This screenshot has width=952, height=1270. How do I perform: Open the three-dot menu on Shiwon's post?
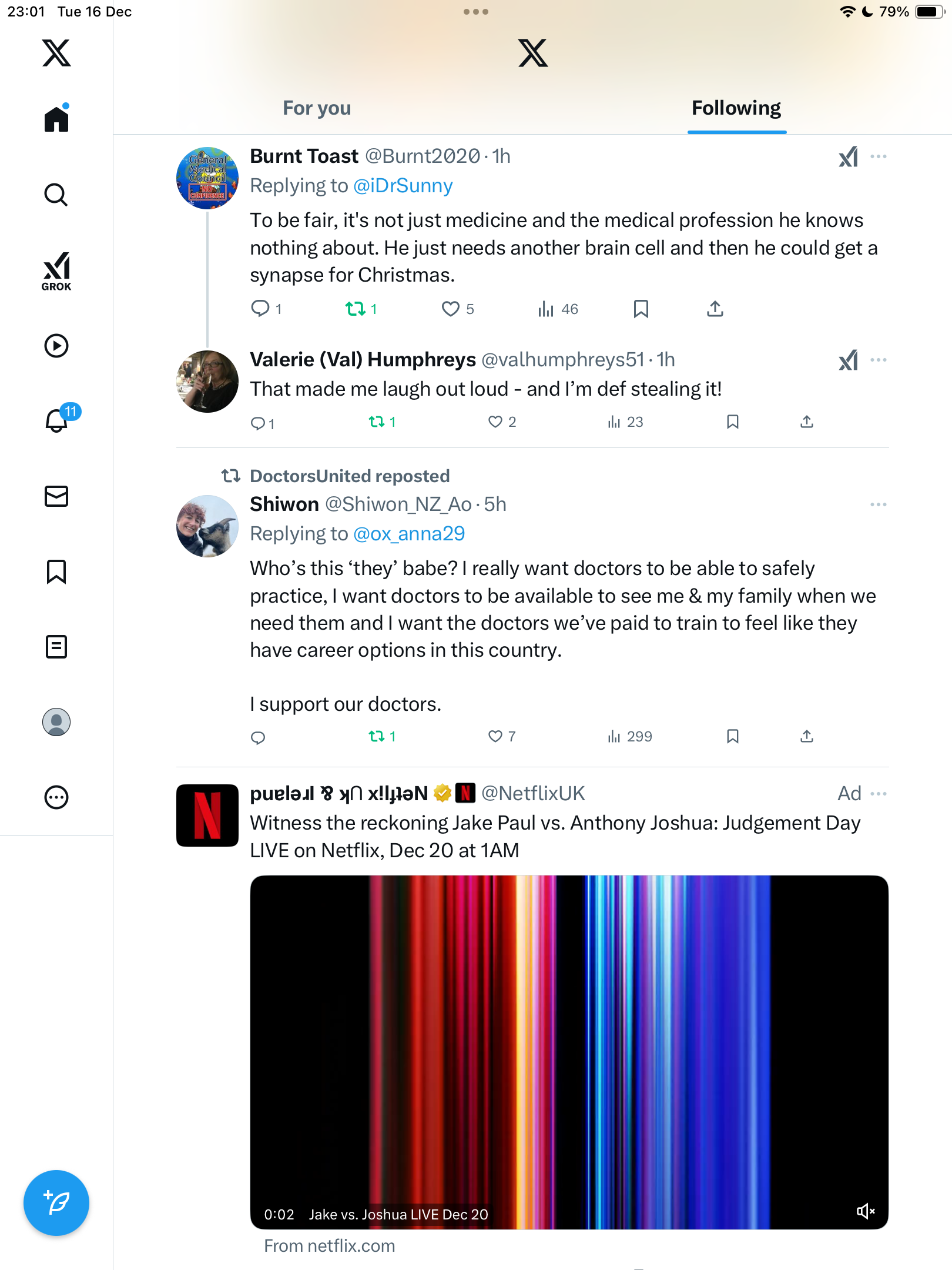pos(879,504)
